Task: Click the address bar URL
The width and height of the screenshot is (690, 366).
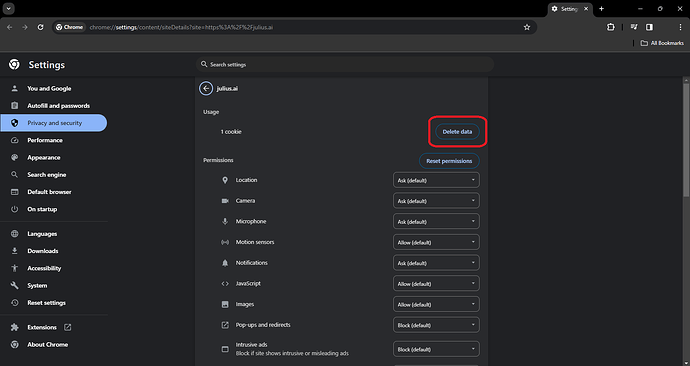Action: coord(181,27)
